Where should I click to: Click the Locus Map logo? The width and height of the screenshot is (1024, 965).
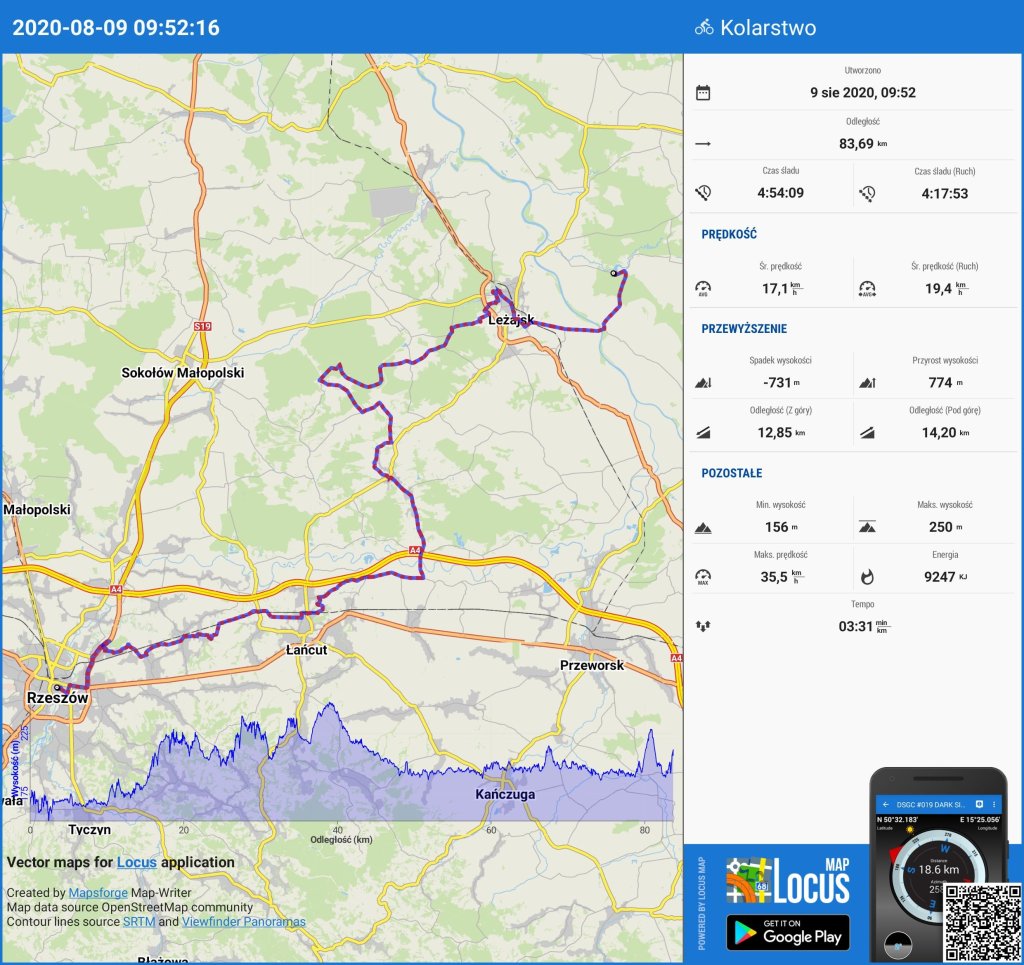pos(788,881)
